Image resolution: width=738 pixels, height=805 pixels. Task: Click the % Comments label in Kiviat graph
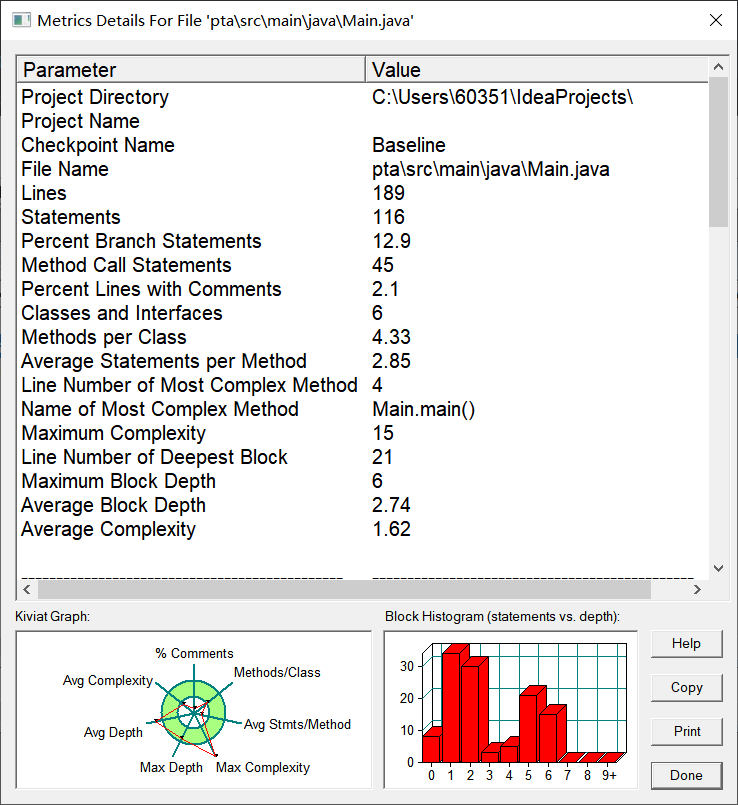click(194, 654)
